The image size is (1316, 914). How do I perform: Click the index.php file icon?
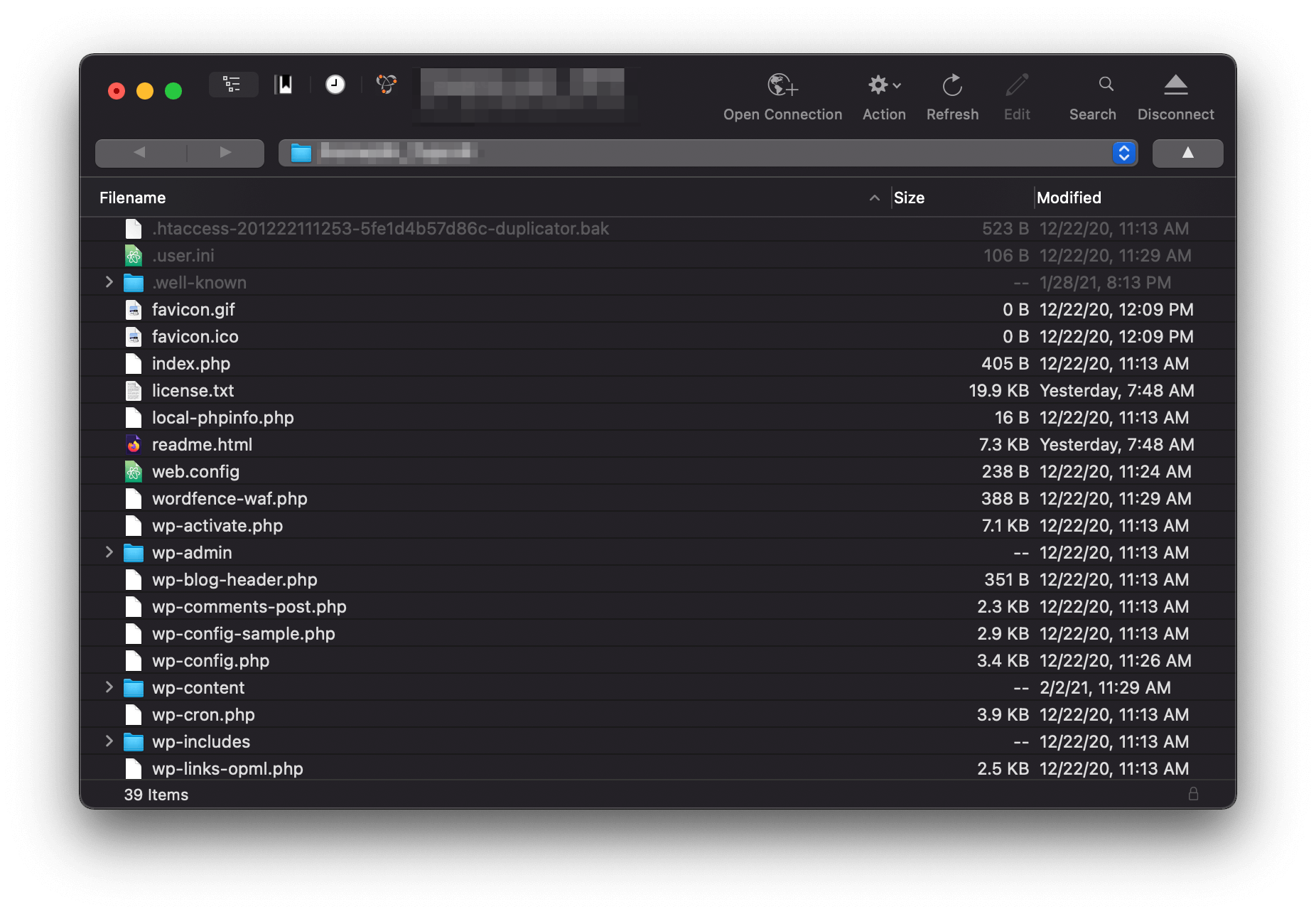point(134,363)
